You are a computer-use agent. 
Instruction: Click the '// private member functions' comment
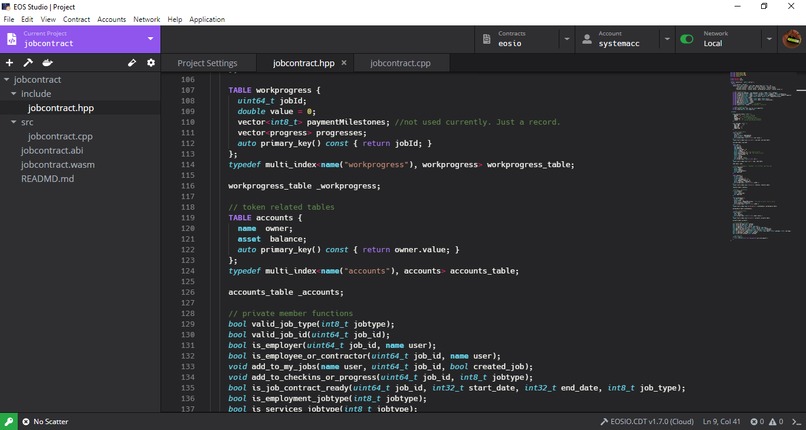tap(291, 313)
